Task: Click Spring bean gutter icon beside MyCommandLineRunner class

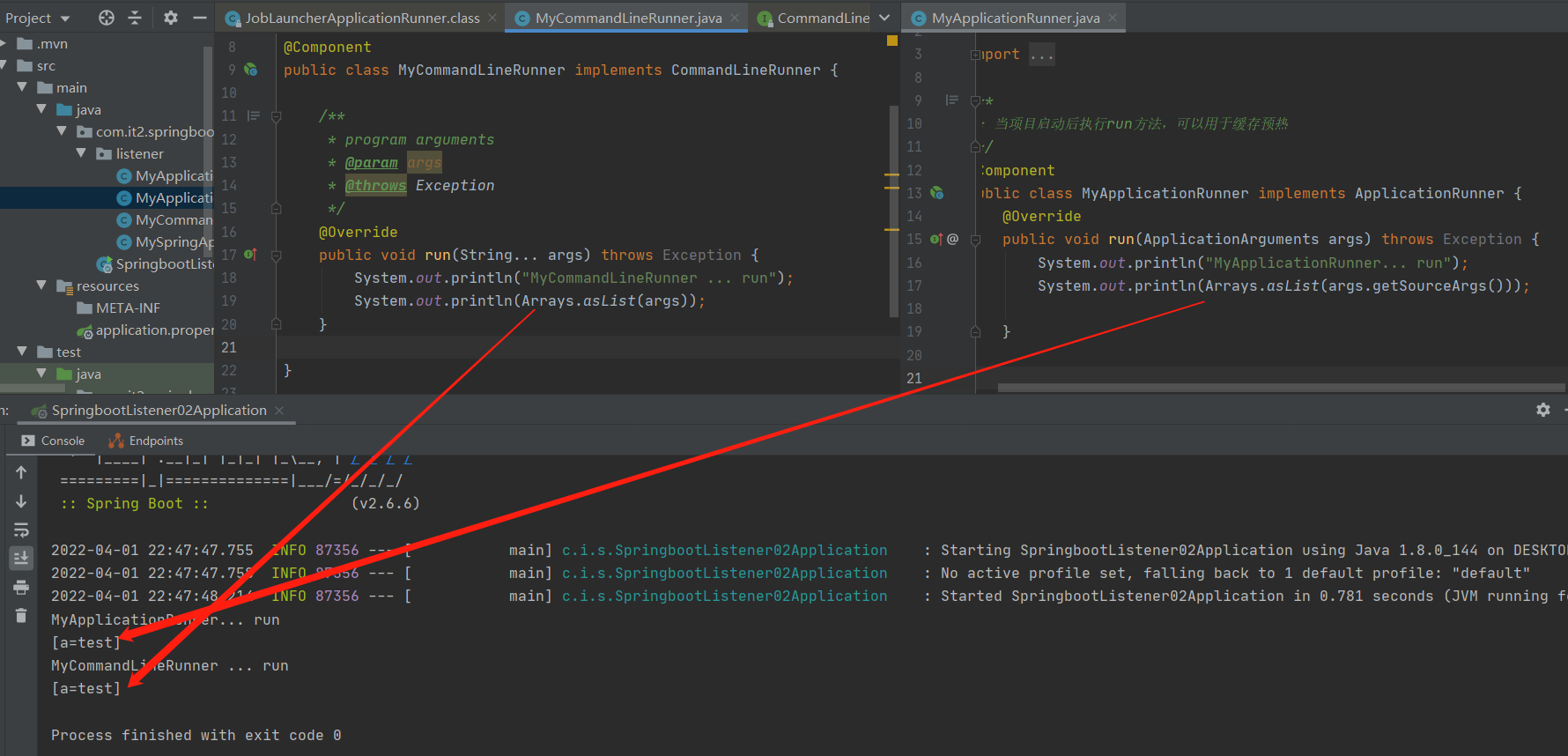Action: (x=251, y=70)
